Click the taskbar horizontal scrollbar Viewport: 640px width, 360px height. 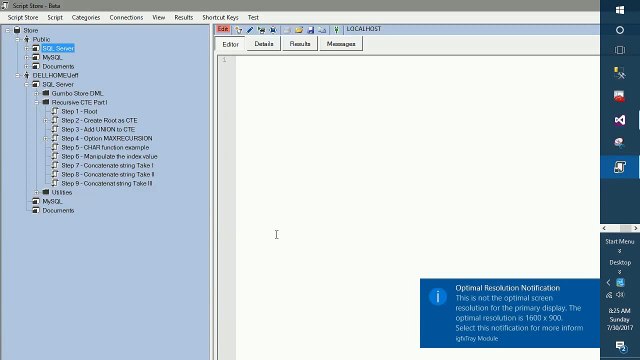coord(620,228)
